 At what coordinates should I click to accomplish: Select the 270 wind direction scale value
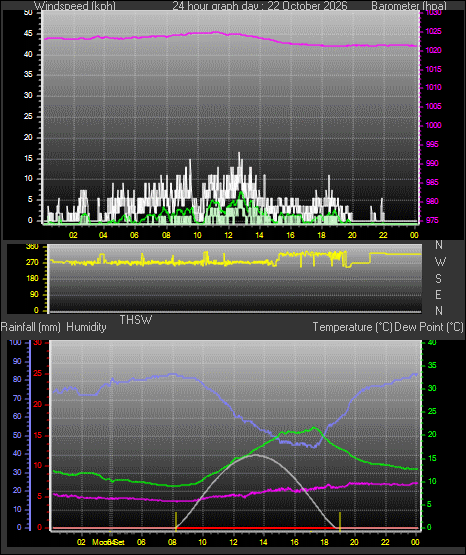tap(33, 263)
